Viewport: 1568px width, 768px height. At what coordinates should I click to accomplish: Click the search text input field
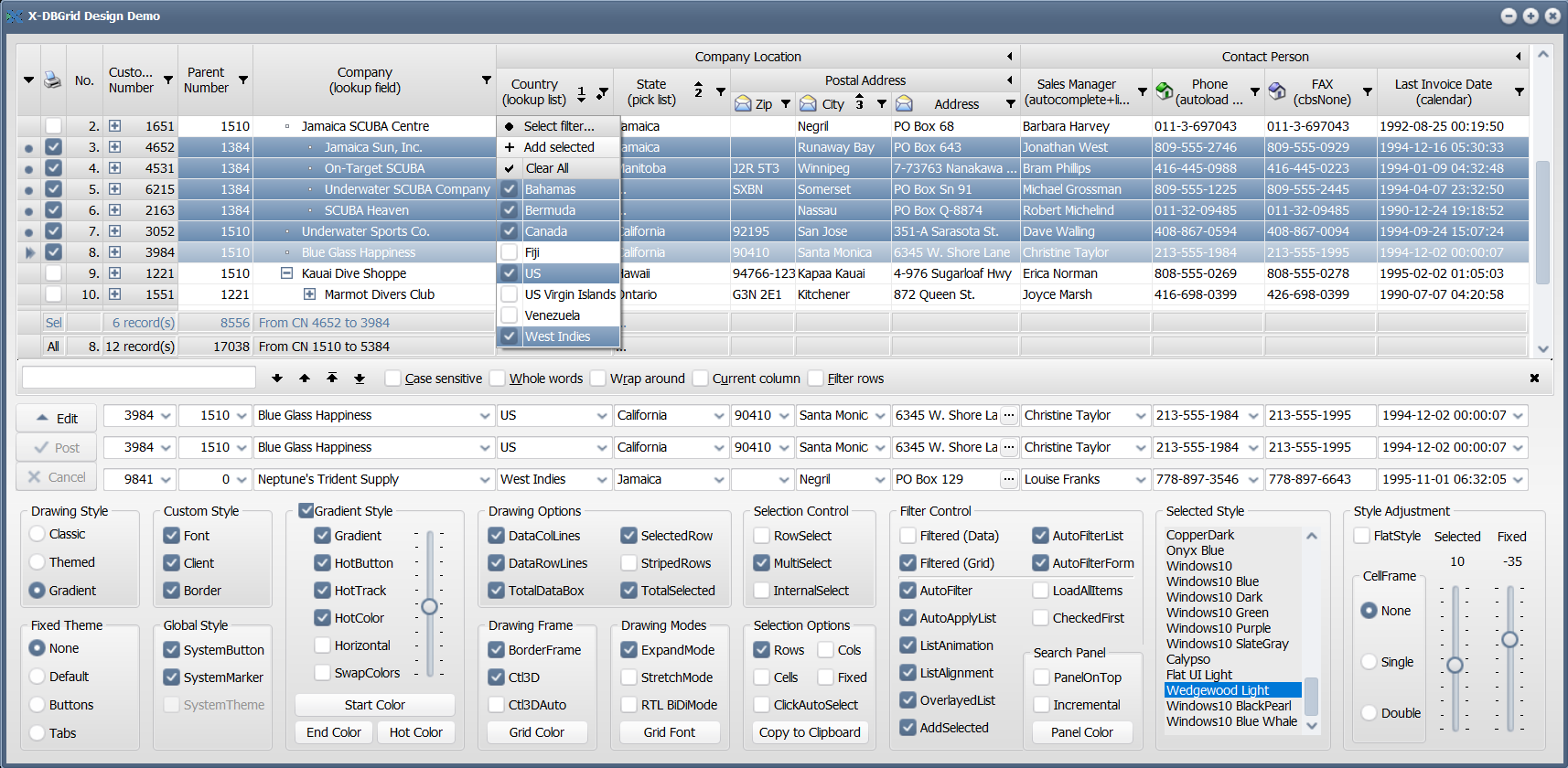(139, 378)
